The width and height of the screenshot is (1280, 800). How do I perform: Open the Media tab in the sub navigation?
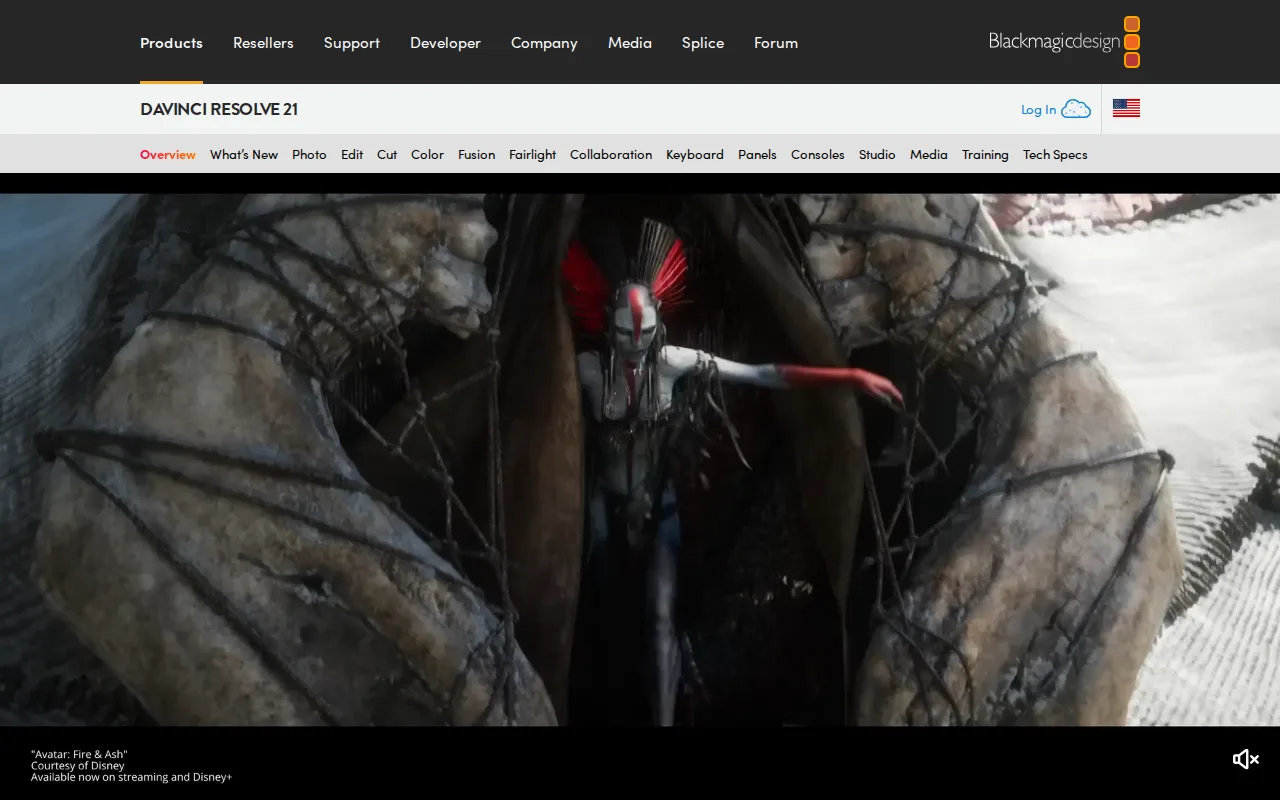[929, 154]
